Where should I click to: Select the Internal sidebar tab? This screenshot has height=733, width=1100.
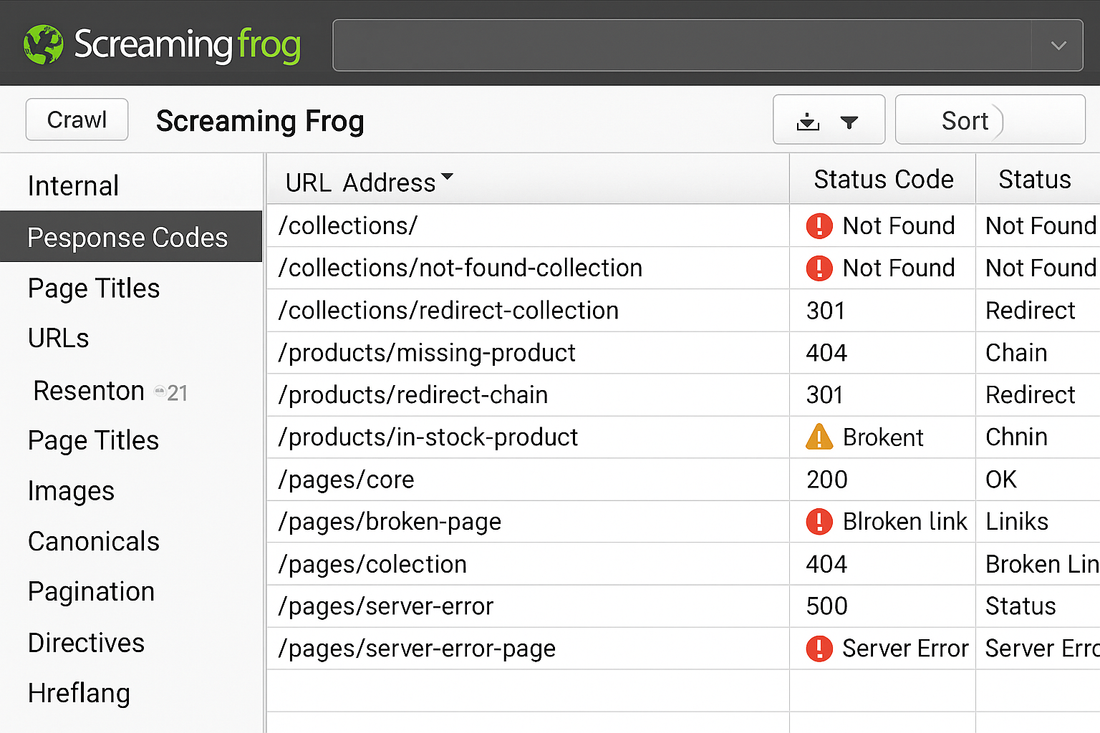click(x=73, y=186)
